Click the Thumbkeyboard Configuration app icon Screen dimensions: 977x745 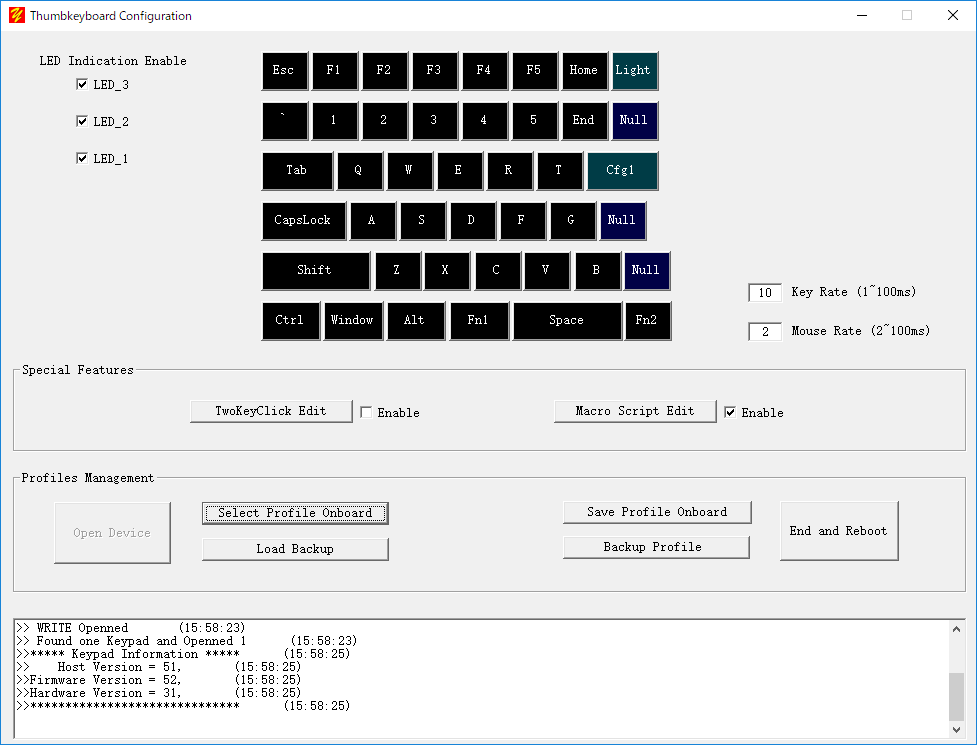pos(17,15)
